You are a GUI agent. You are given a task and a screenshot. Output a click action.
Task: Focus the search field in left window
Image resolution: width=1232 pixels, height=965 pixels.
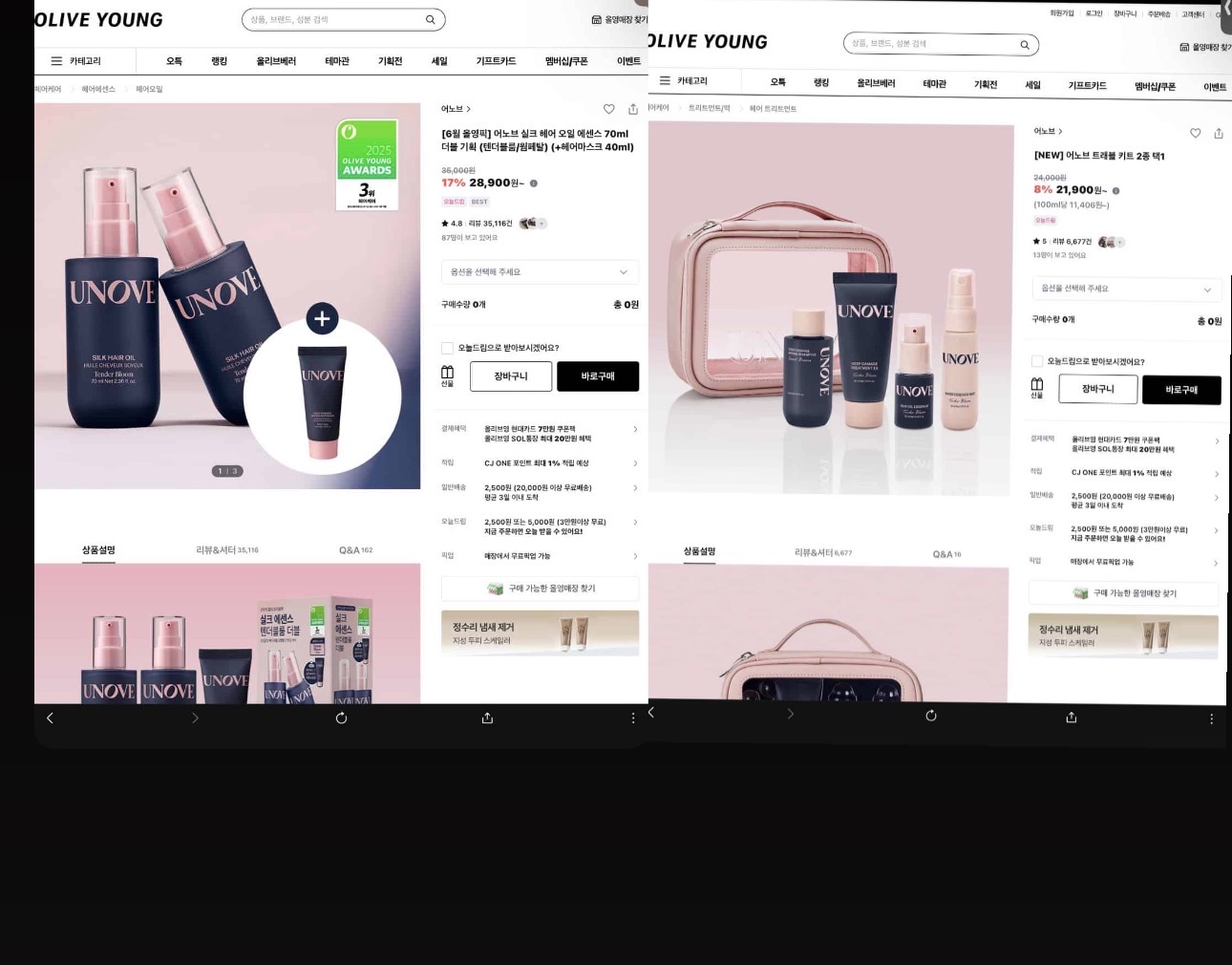[x=344, y=19]
